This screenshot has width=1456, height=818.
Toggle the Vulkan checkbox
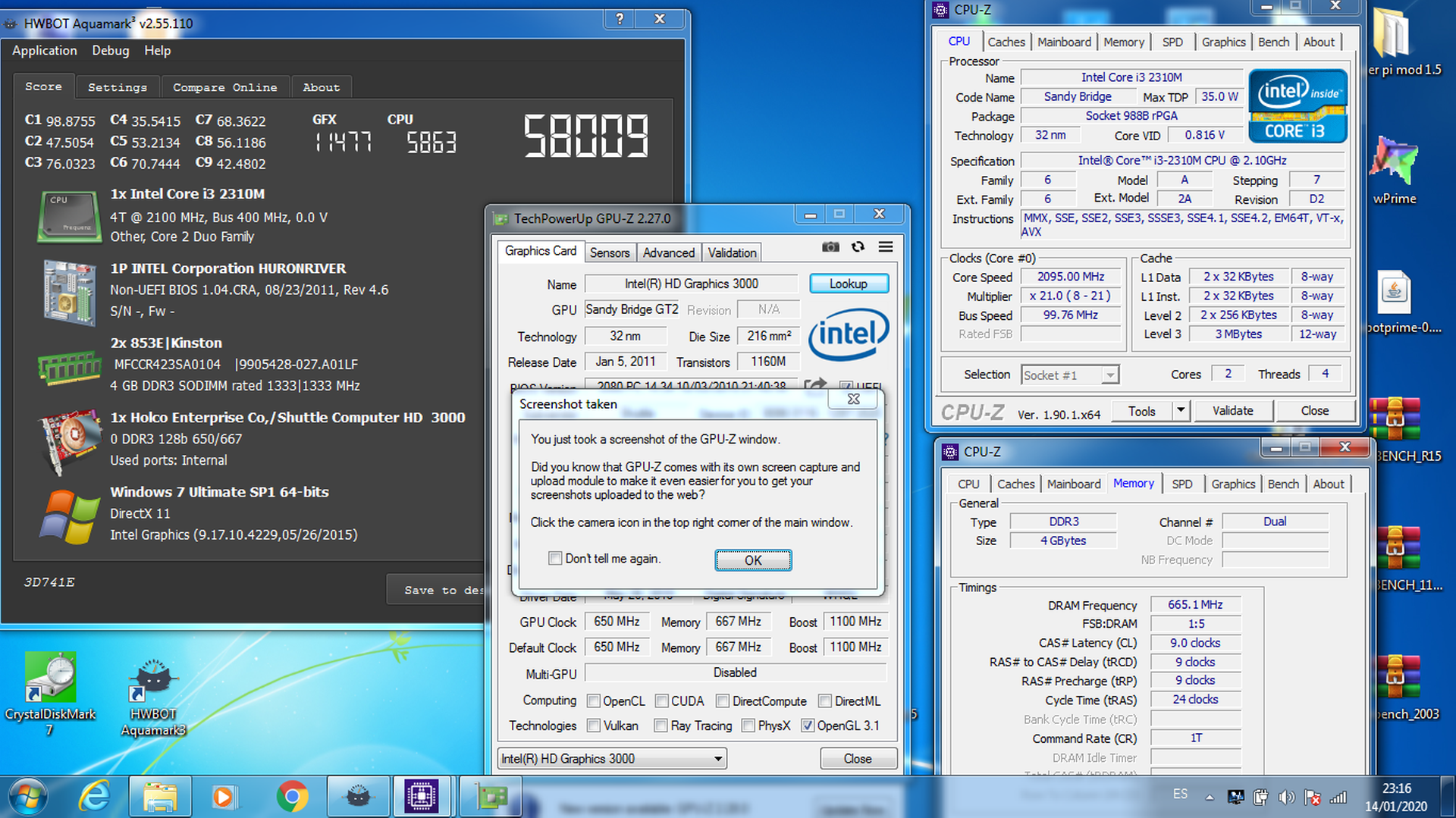(x=594, y=726)
